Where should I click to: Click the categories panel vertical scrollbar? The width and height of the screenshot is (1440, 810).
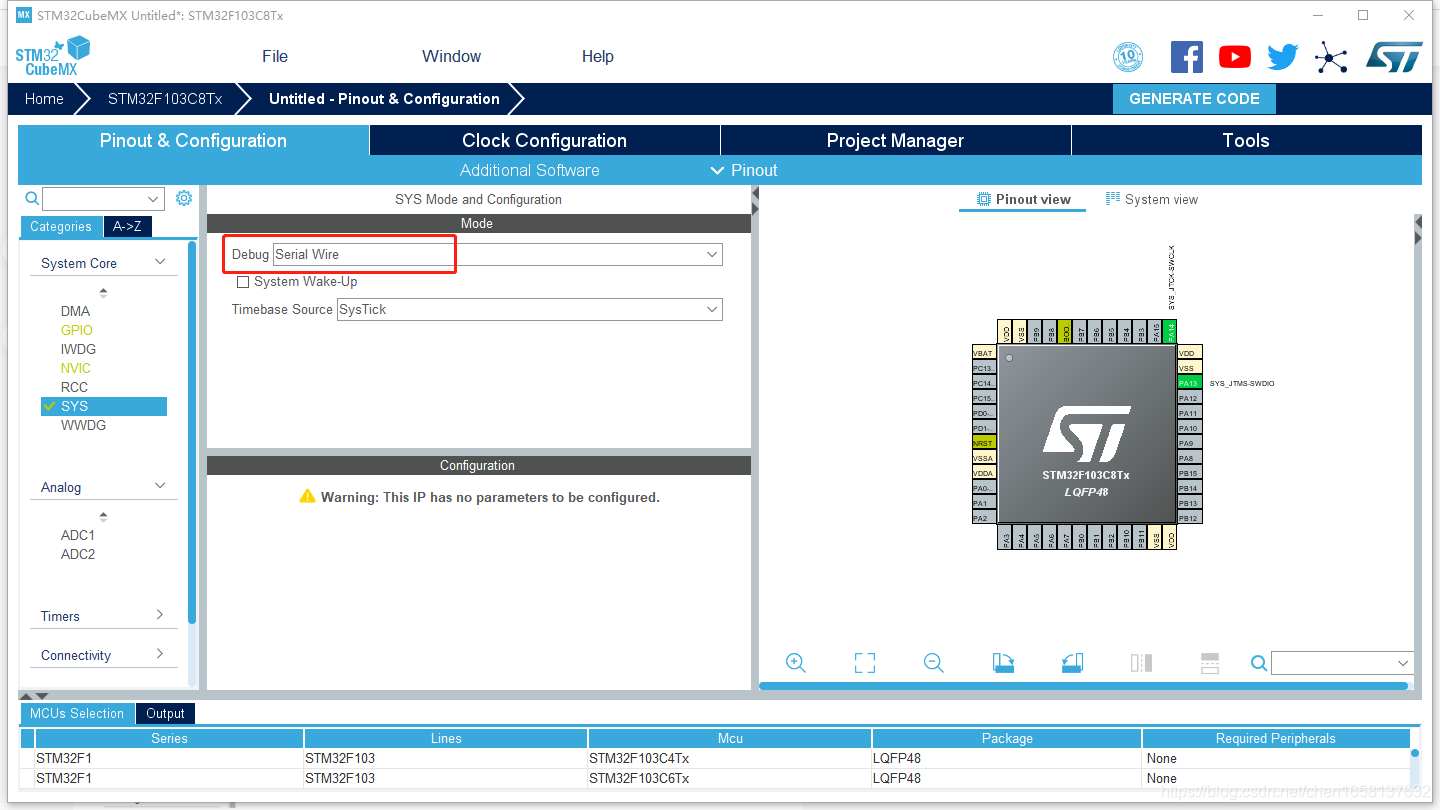(193, 434)
